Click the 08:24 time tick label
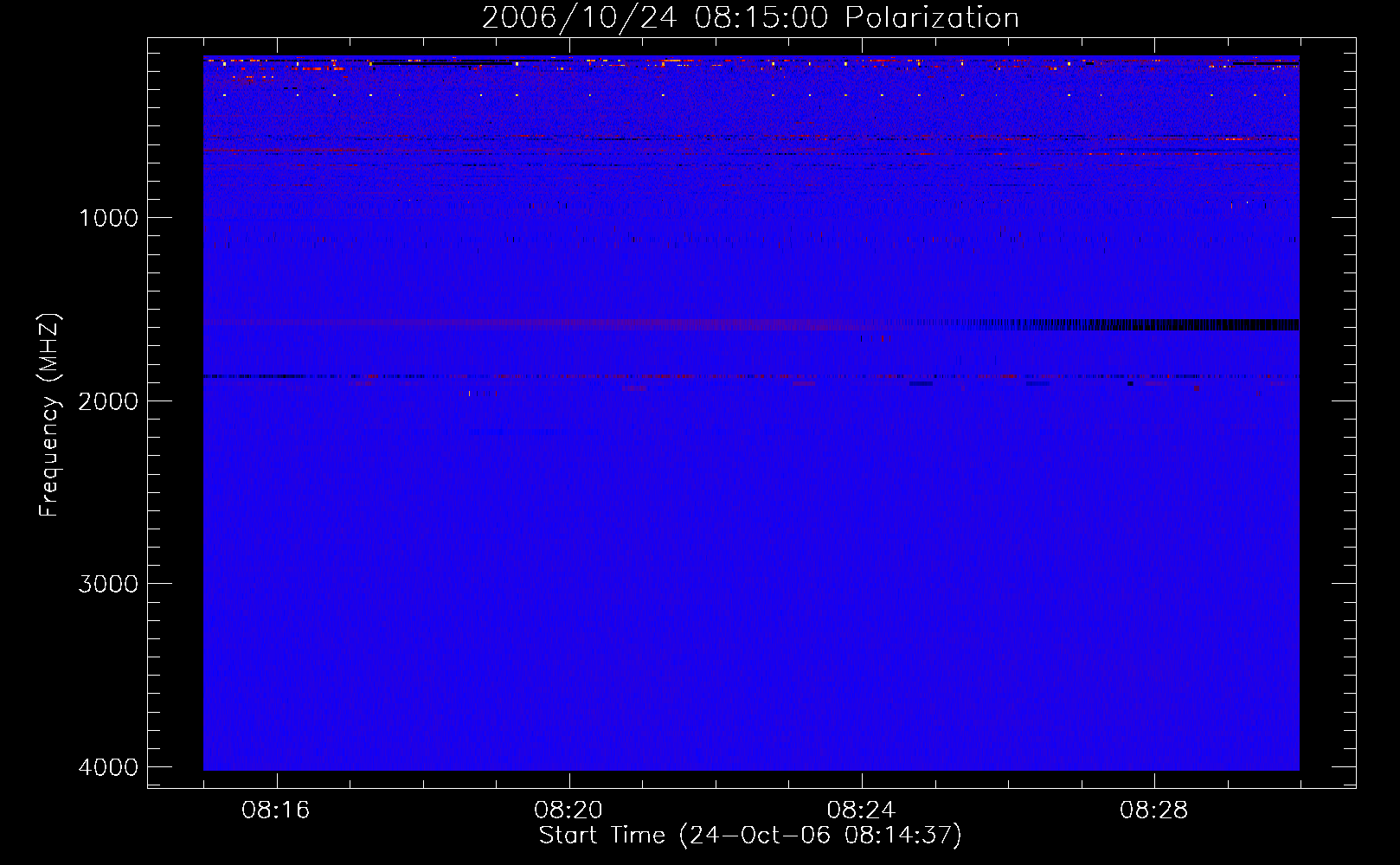 point(861,811)
